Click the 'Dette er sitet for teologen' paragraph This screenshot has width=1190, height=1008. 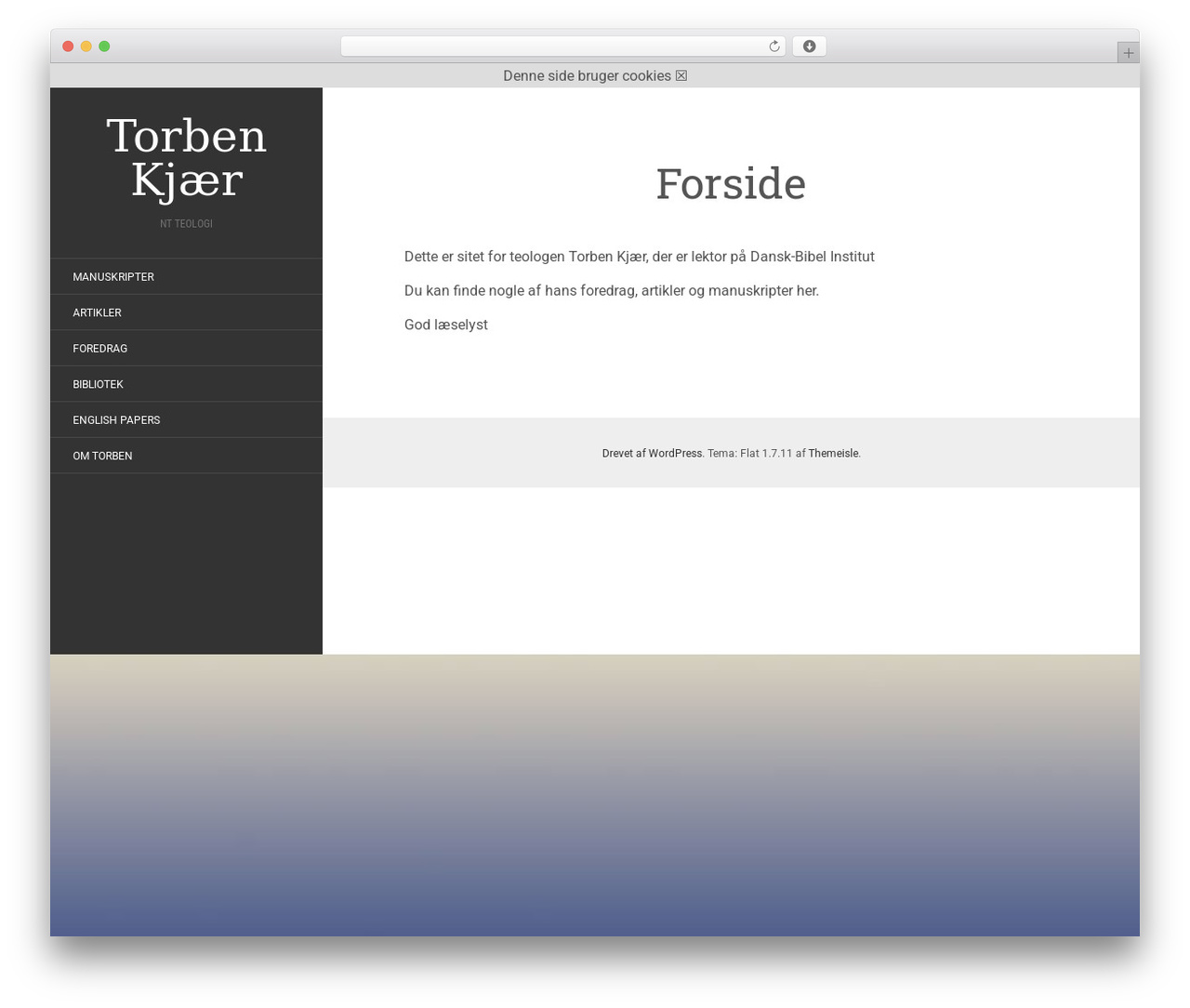tap(640, 257)
